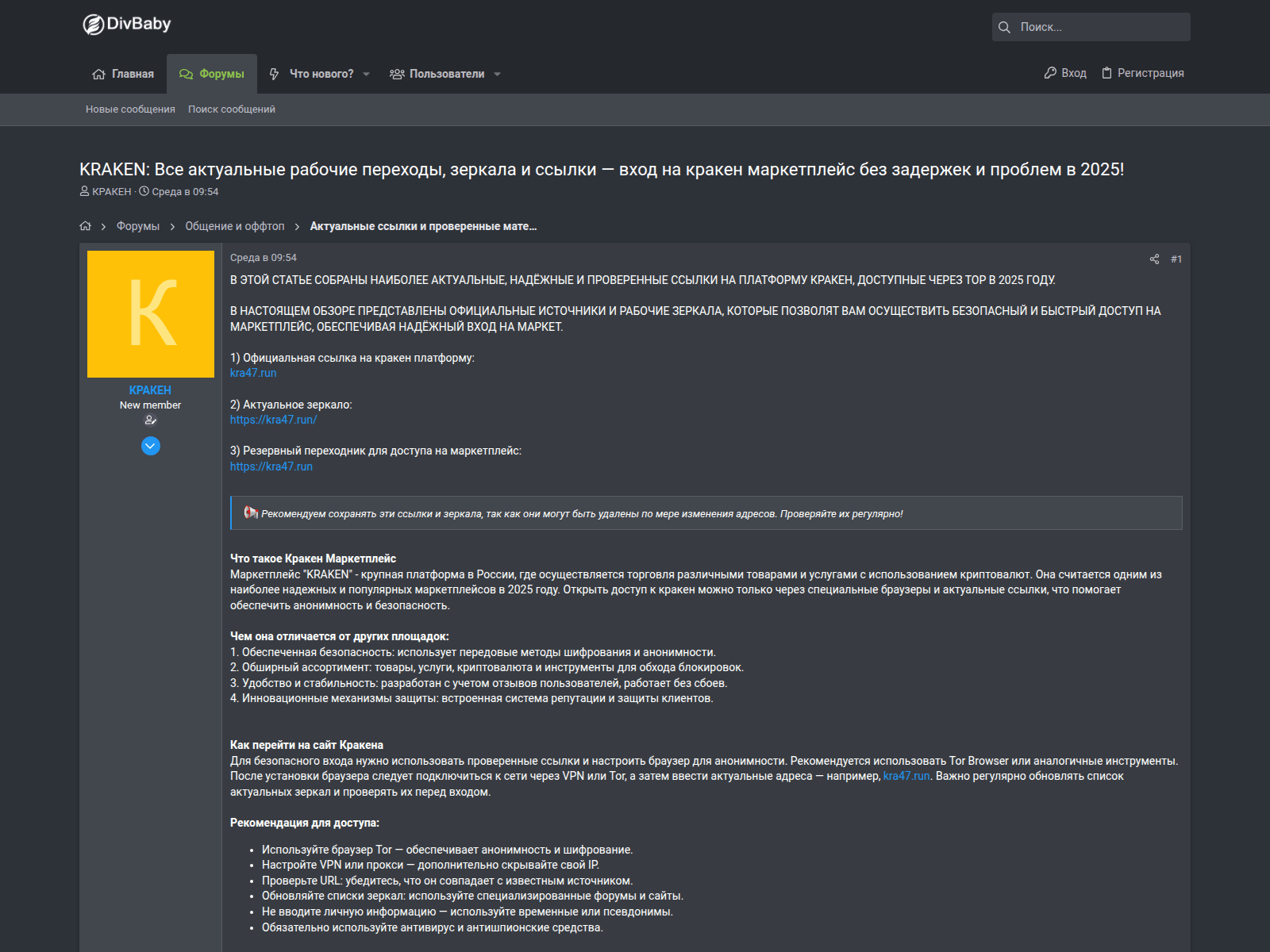1270x952 pixels.
Task: Click the post number #1 link
Action: (x=1176, y=259)
